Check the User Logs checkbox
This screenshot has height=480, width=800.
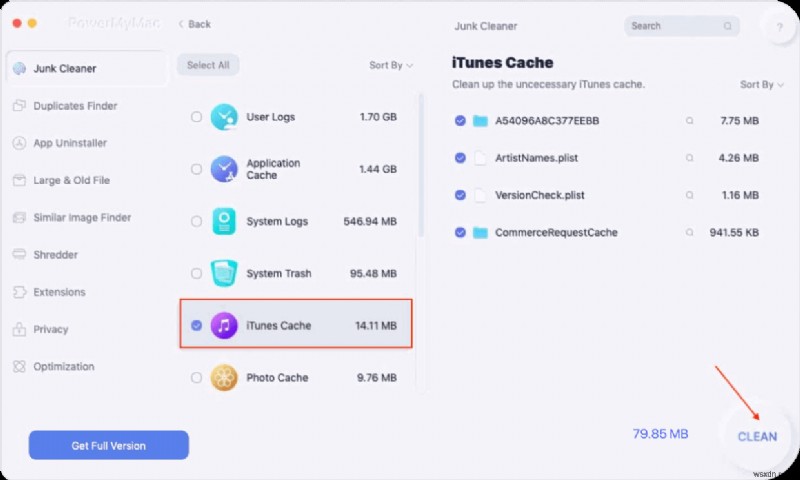(196, 117)
